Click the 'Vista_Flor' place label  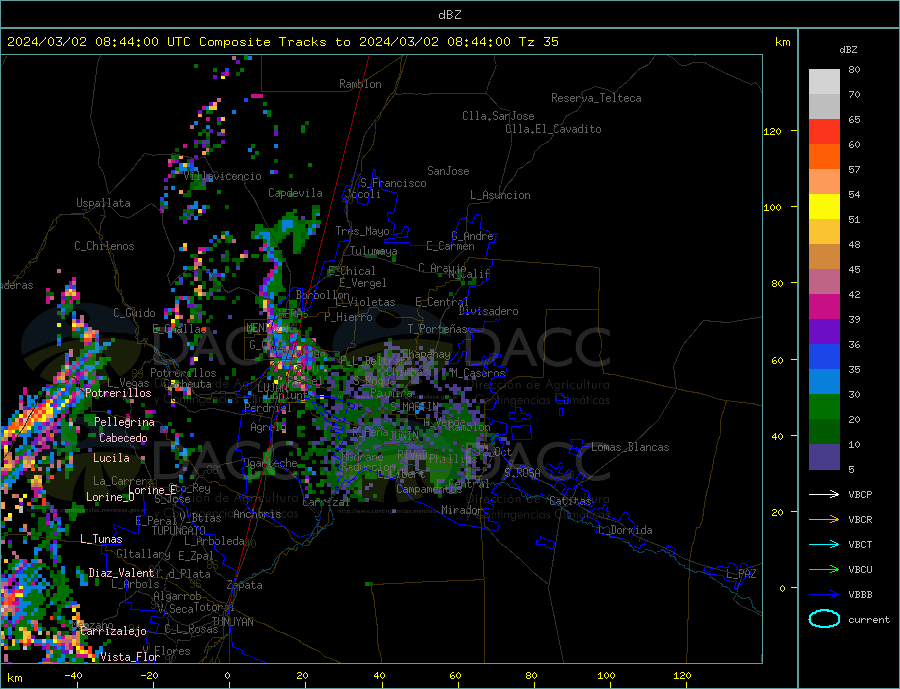point(129,657)
